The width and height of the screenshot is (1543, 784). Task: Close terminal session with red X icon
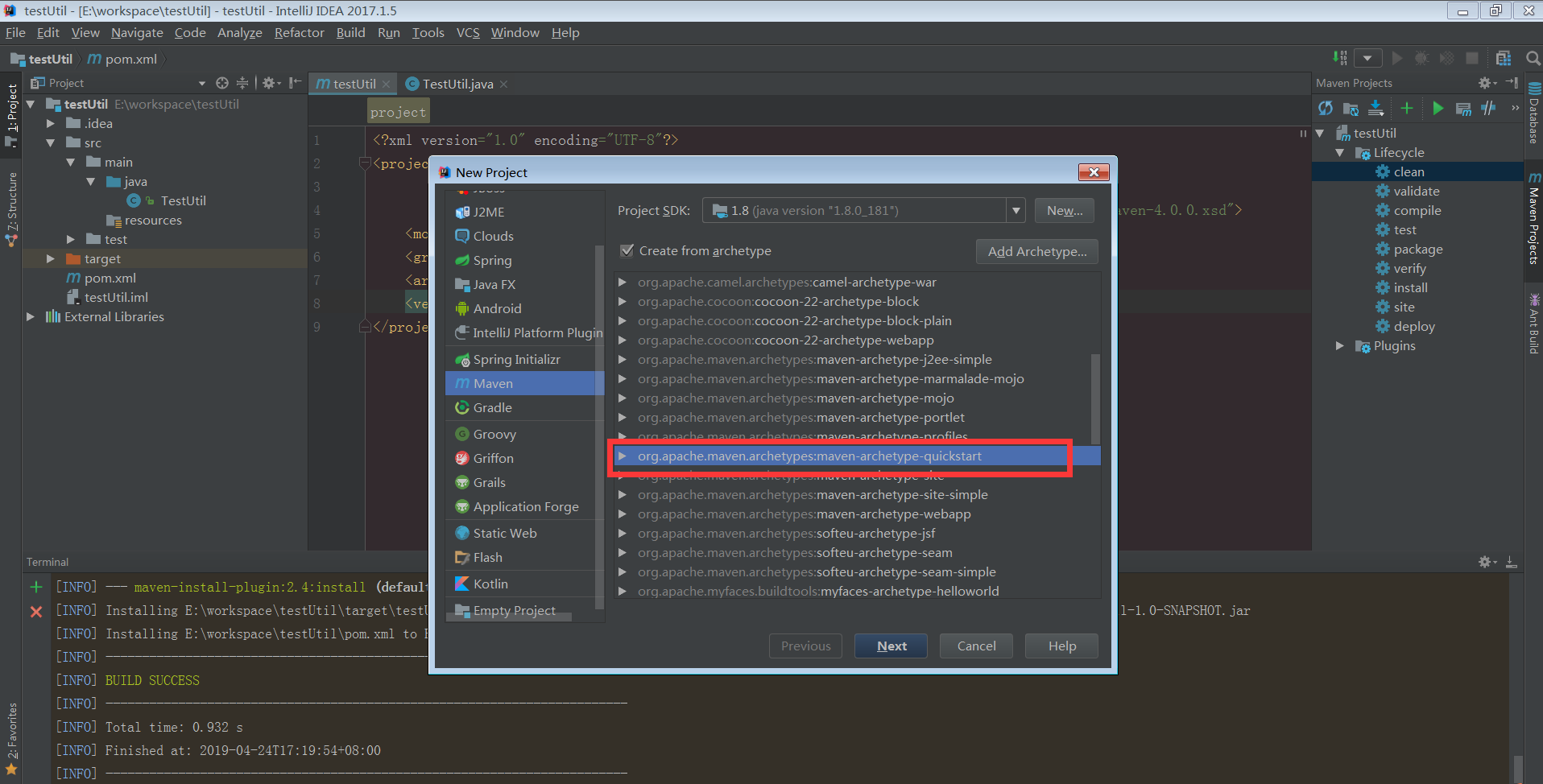[36, 612]
